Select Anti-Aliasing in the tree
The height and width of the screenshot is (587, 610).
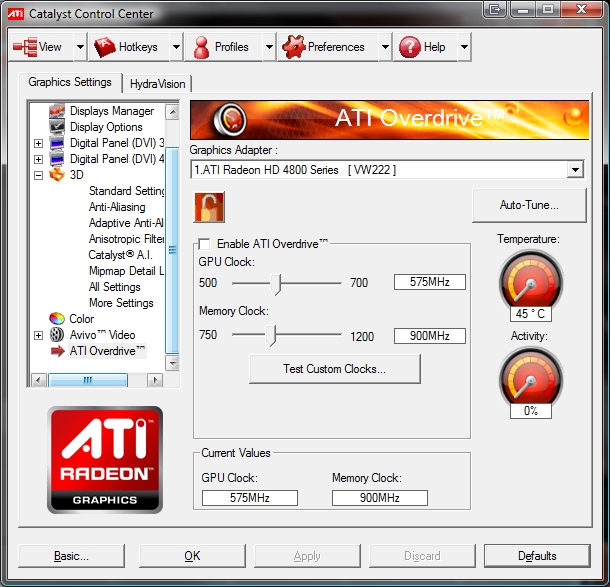[x=117, y=207]
